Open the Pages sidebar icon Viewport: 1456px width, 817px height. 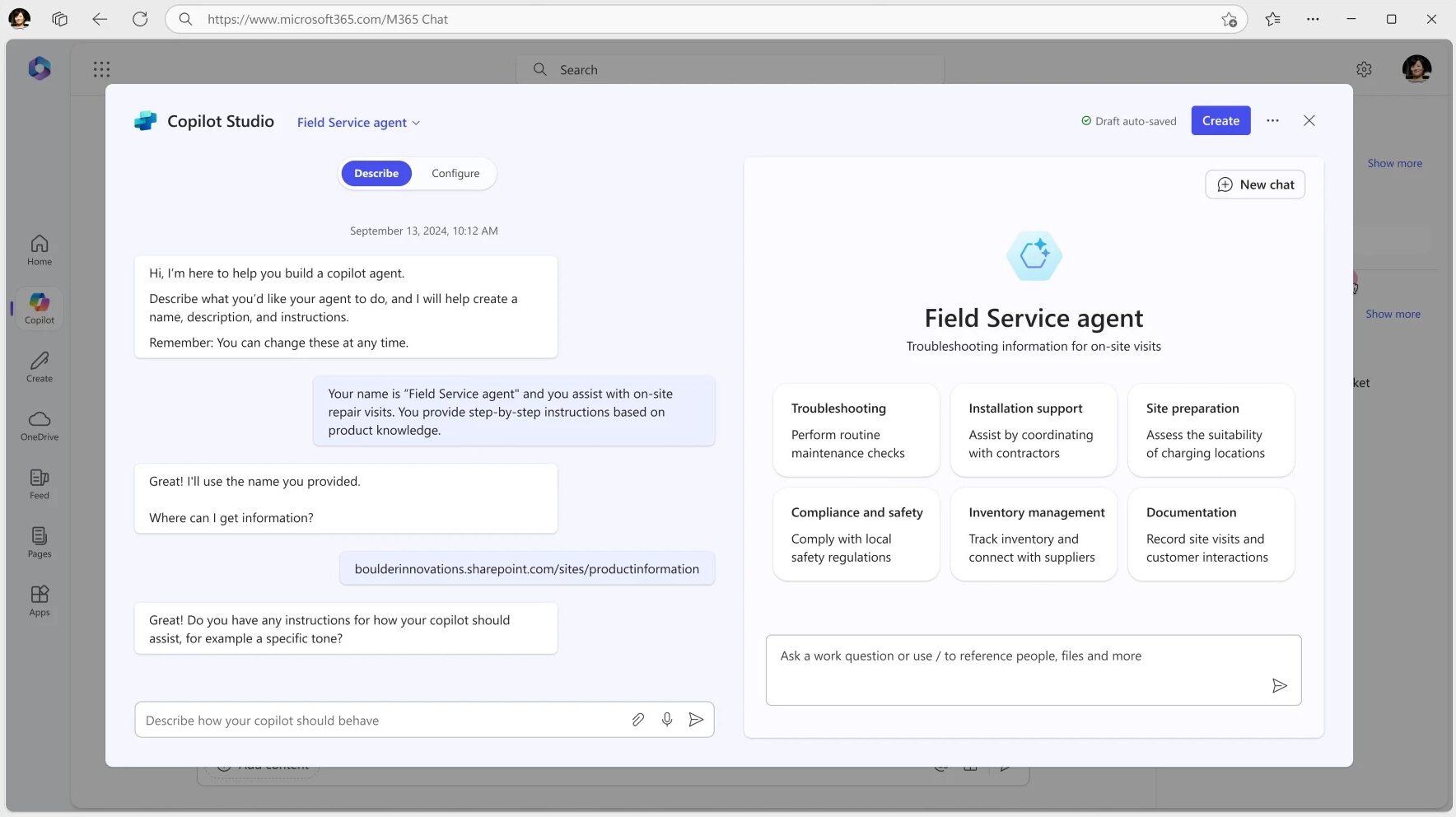tap(40, 543)
